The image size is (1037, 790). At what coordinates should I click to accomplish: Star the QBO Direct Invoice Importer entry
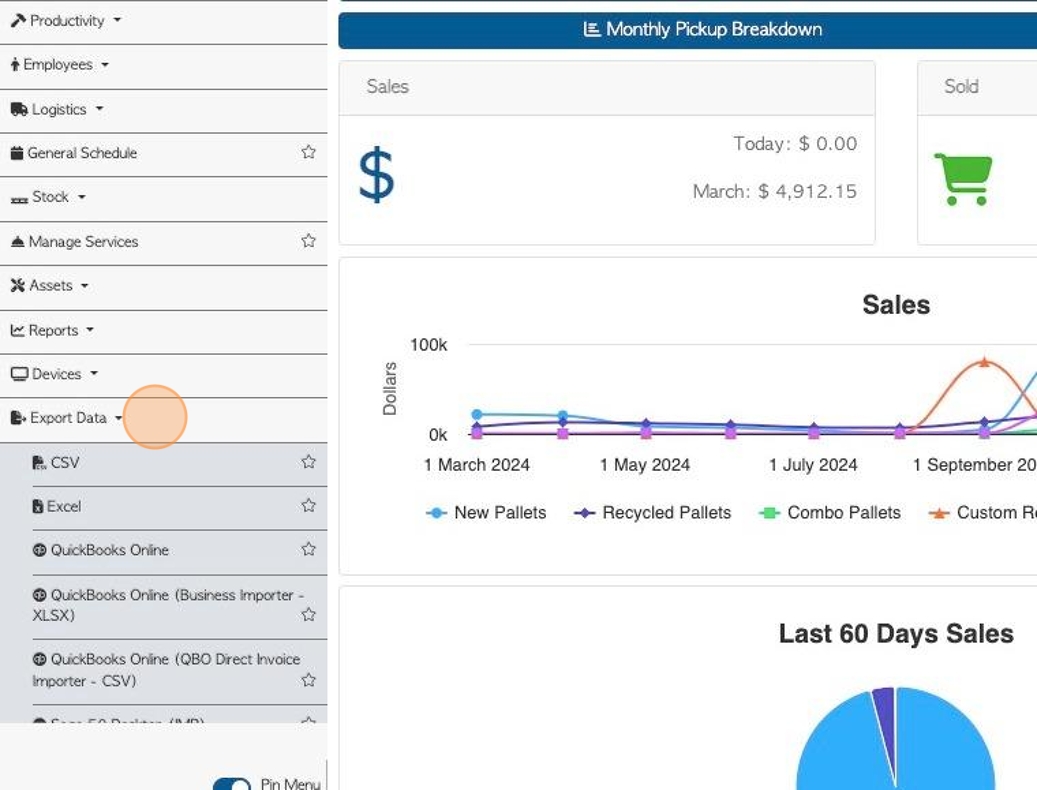(x=308, y=680)
